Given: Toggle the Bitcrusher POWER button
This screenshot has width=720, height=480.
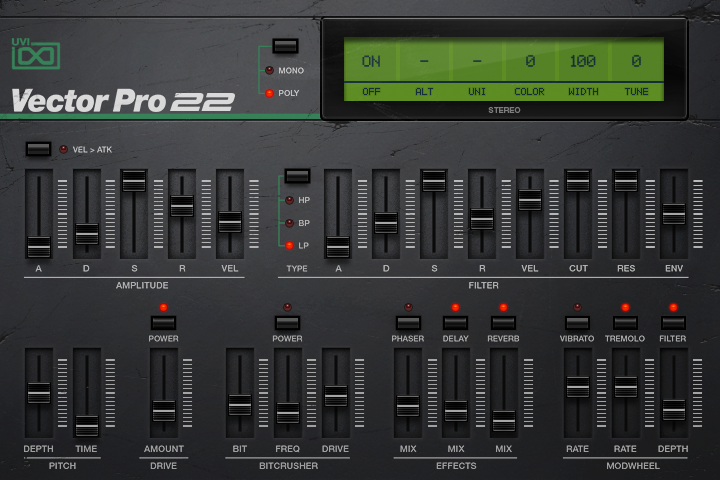Looking at the screenshot, I should coord(287,323).
